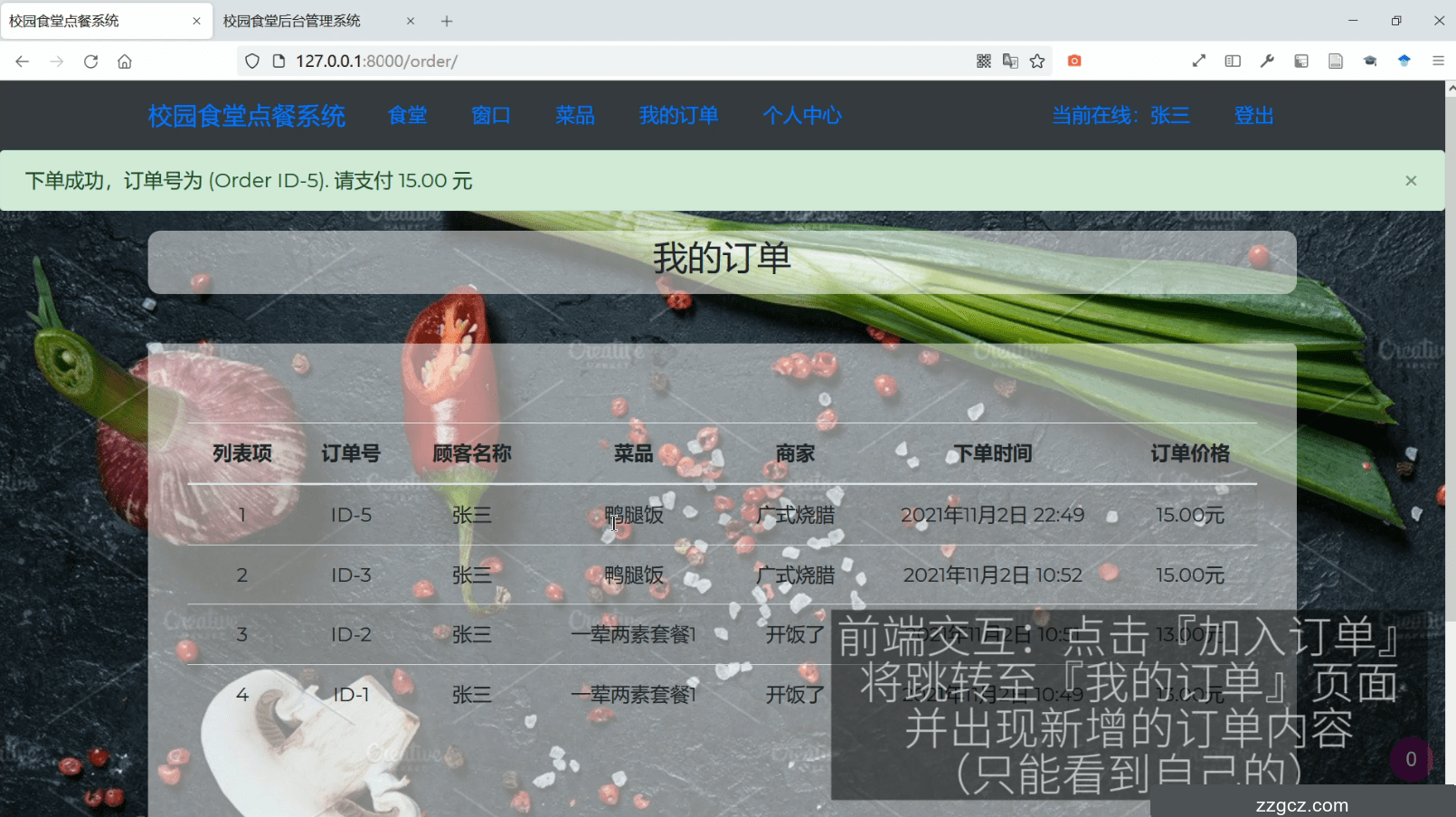Click the graduation cap extension icon

tap(1371, 61)
